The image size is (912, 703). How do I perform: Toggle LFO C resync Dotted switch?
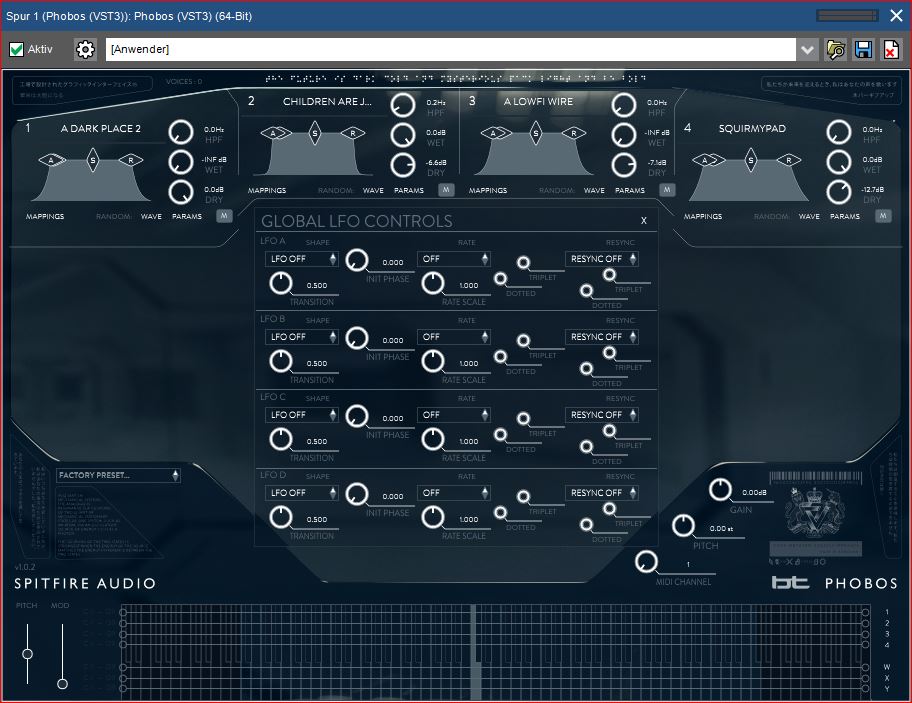coord(586,447)
